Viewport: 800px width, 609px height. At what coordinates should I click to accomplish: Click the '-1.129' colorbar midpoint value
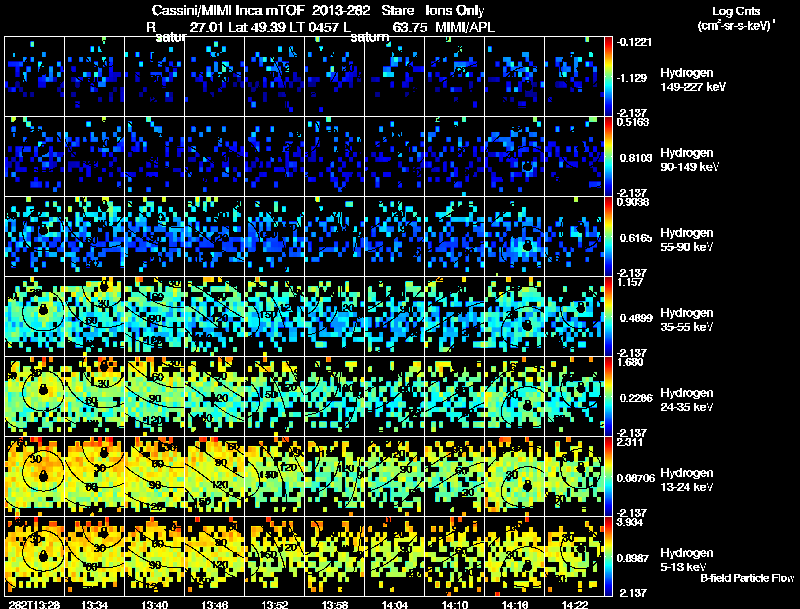pyautogui.click(x=632, y=78)
